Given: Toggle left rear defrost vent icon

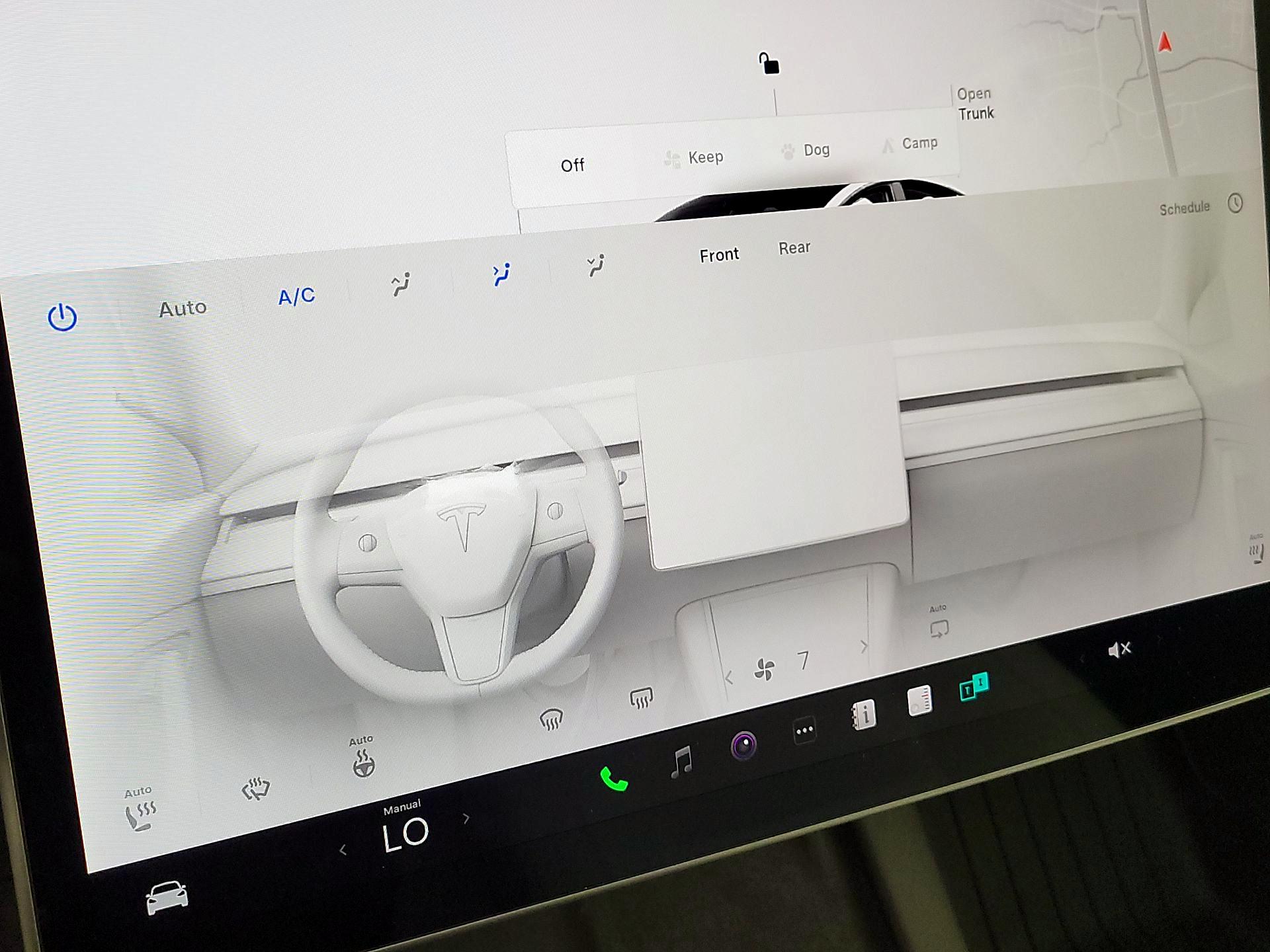Looking at the screenshot, I should pyautogui.click(x=551, y=719).
